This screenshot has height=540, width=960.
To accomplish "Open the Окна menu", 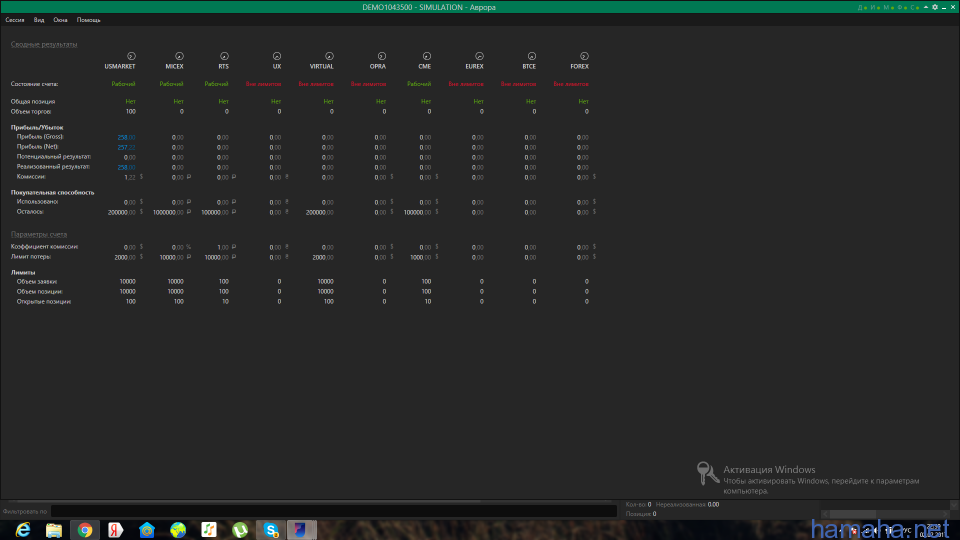I will 60,20.
